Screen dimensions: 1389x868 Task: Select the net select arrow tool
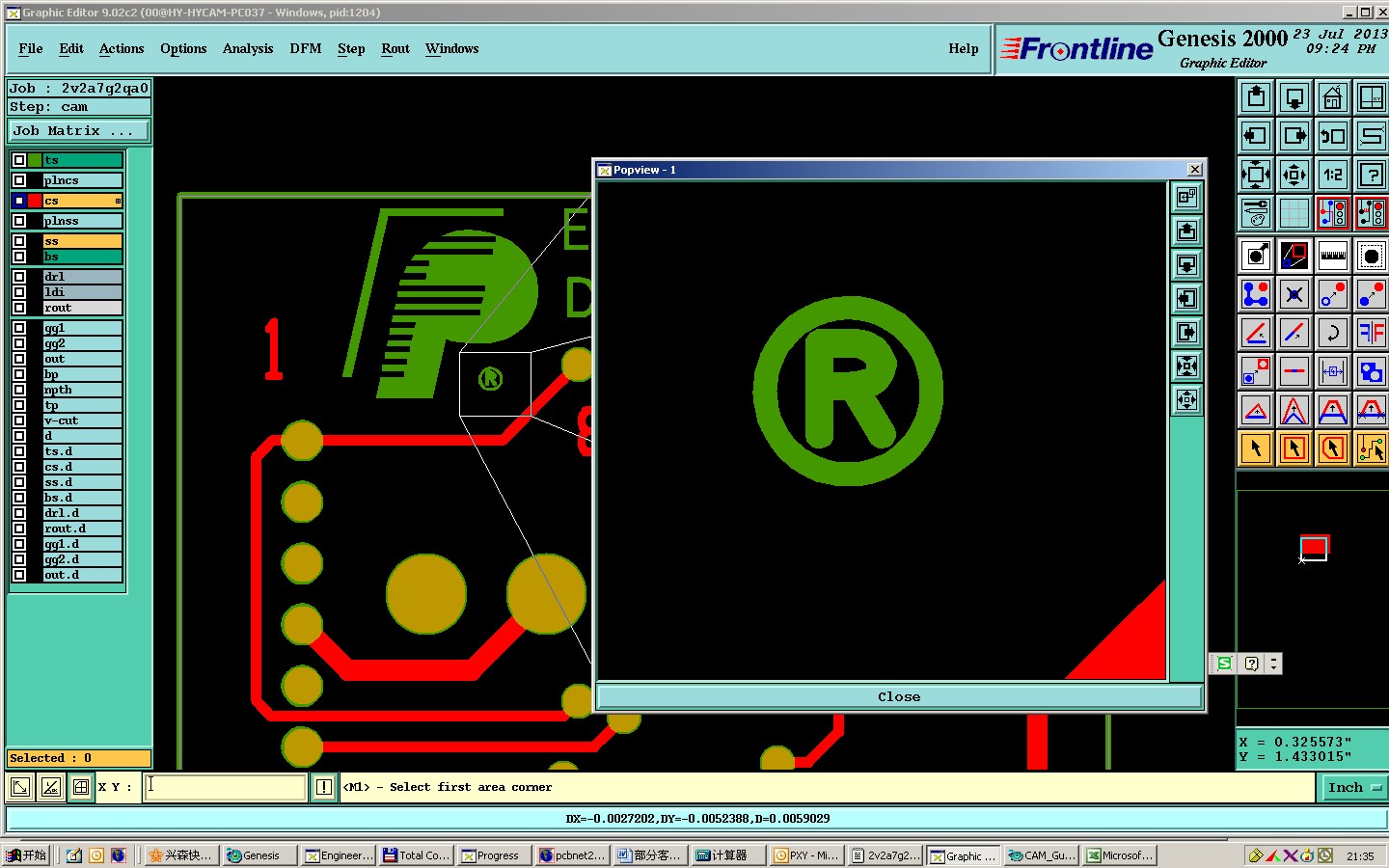pyautogui.click(x=1371, y=448)
